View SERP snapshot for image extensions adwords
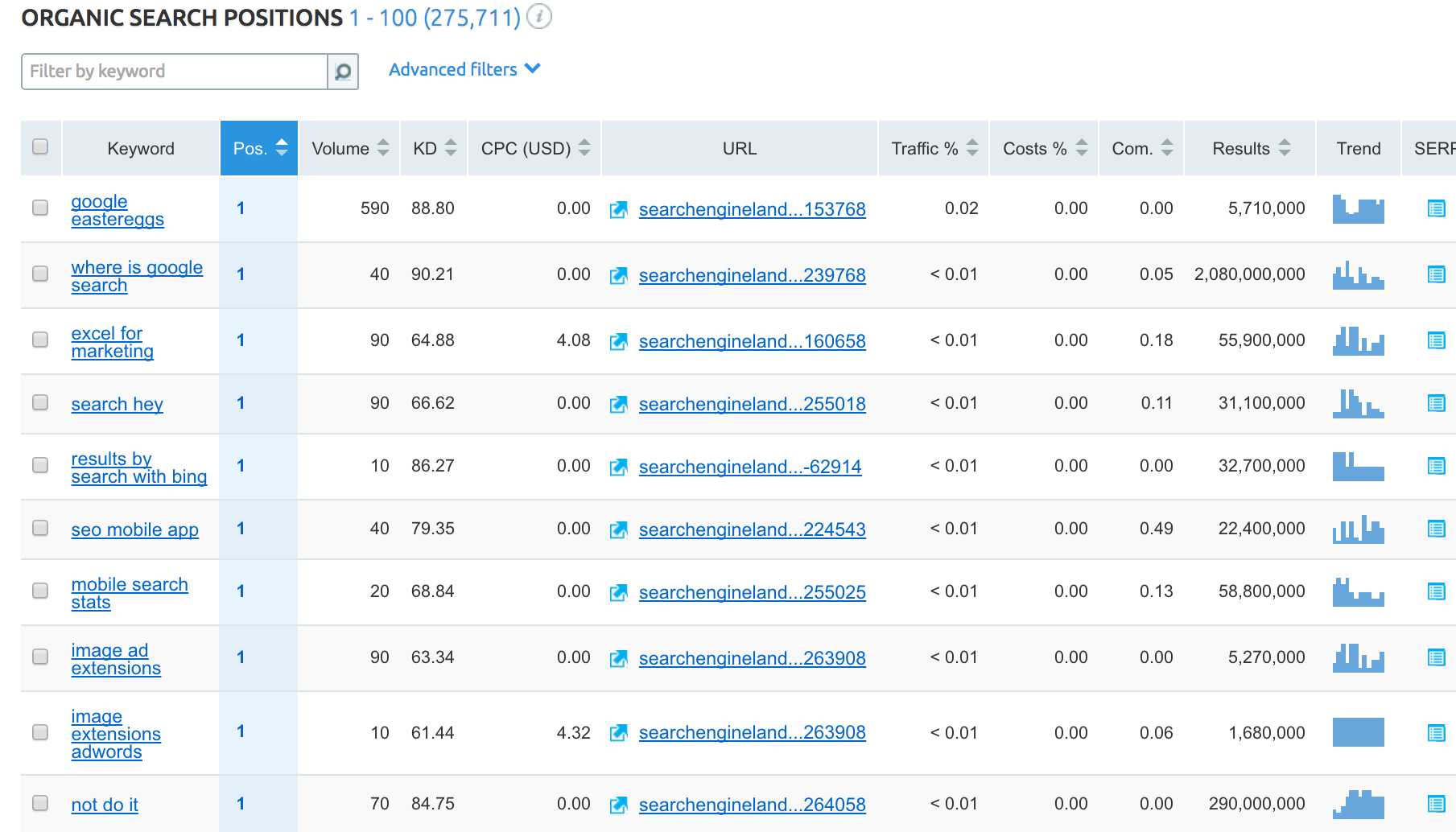Image resolution: width=1456 pixels, height=832 pixels. (1436, 733)
